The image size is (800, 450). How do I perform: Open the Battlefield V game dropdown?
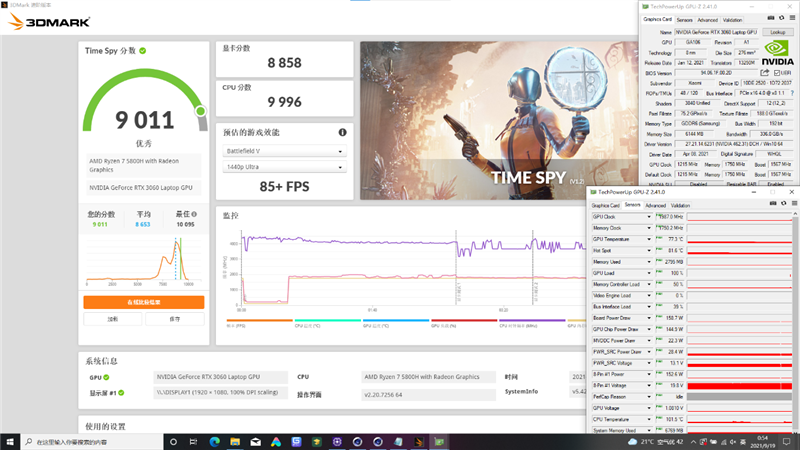284,151
